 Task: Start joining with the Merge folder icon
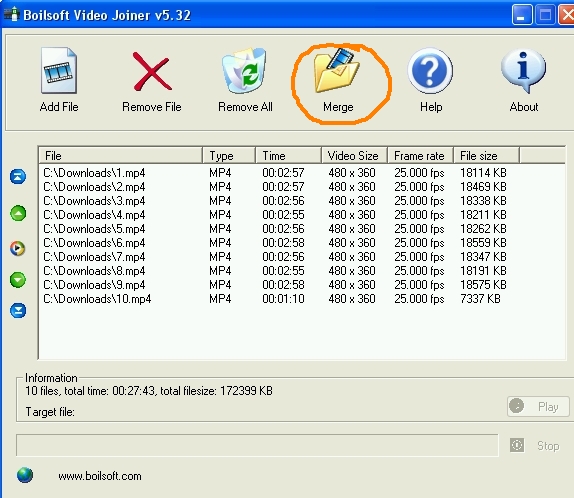[x=337, y=70]
